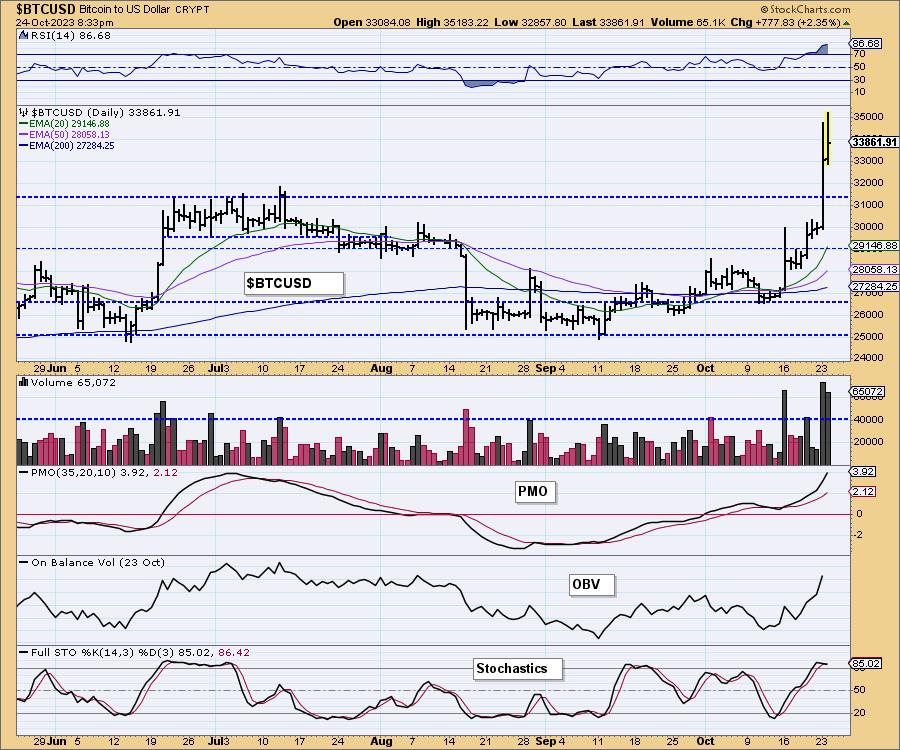Click the 29146.88 right-axis tag

(x=874, y=246)
